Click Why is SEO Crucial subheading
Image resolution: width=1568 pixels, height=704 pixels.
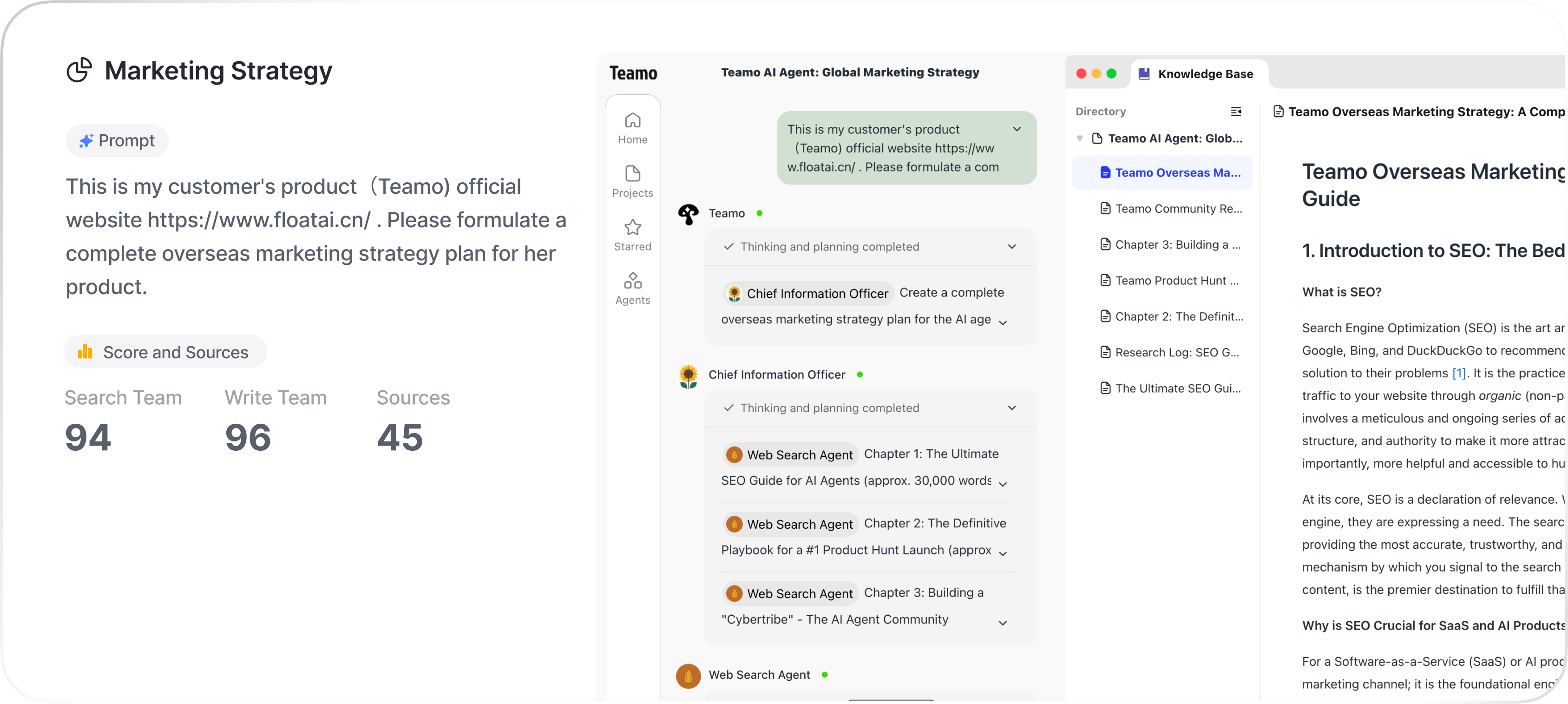point(1433,626)
